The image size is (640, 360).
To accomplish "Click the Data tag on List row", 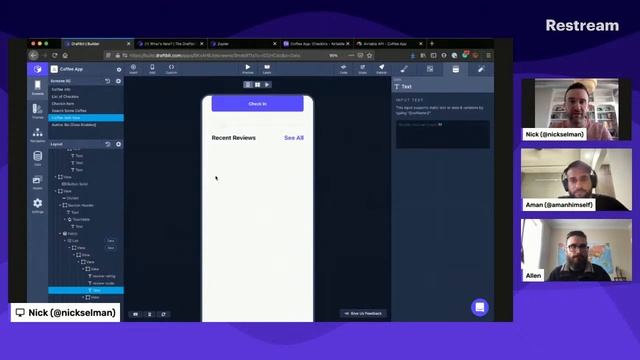I will (111, 241).
